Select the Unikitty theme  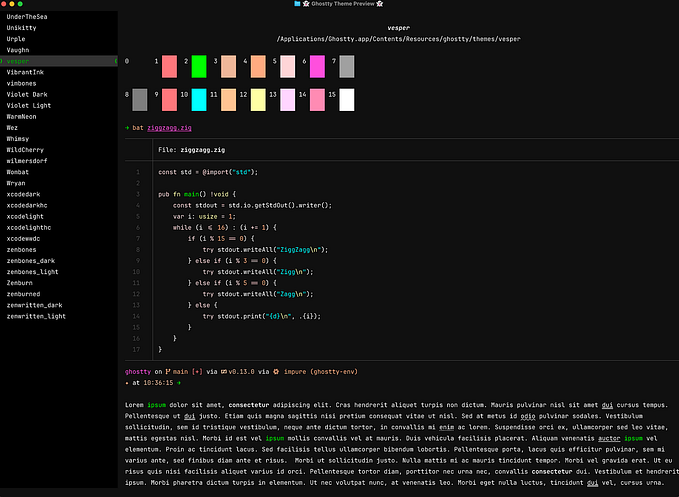point(21,28)
